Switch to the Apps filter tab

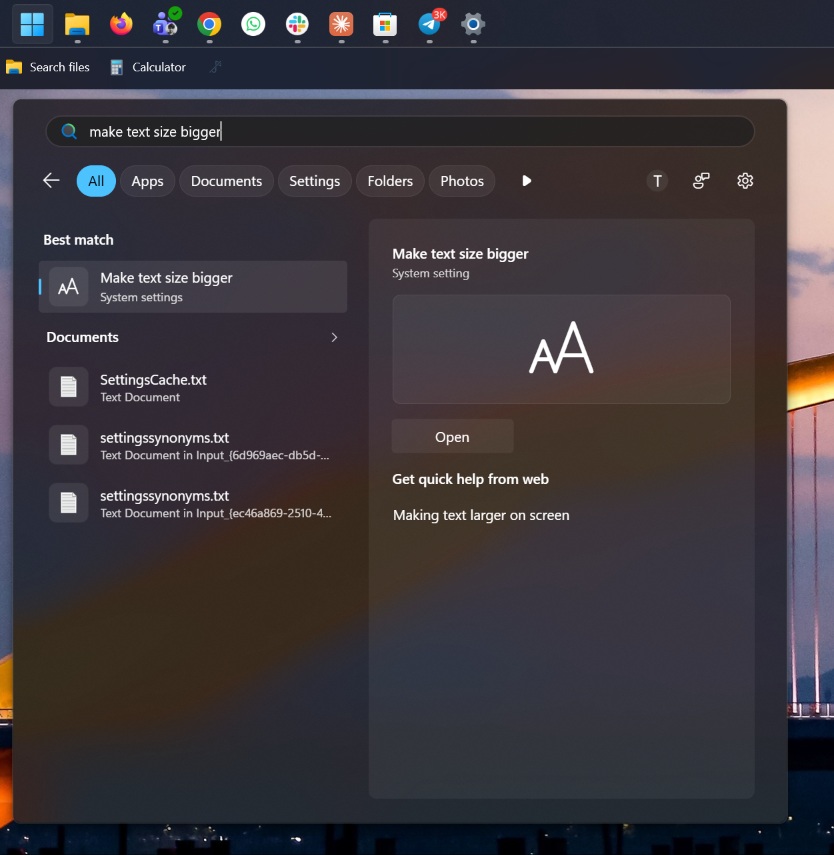(x=147, y=181)
